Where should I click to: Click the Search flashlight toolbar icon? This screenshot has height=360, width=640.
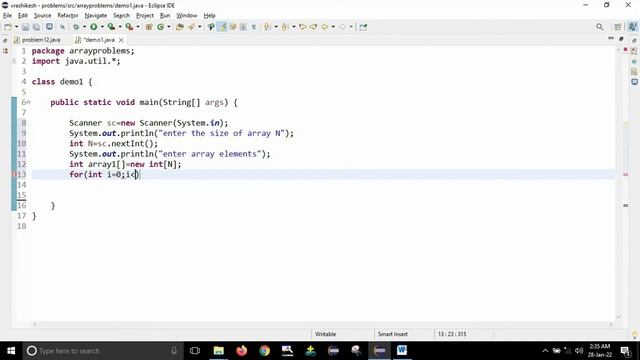[191, 27]
